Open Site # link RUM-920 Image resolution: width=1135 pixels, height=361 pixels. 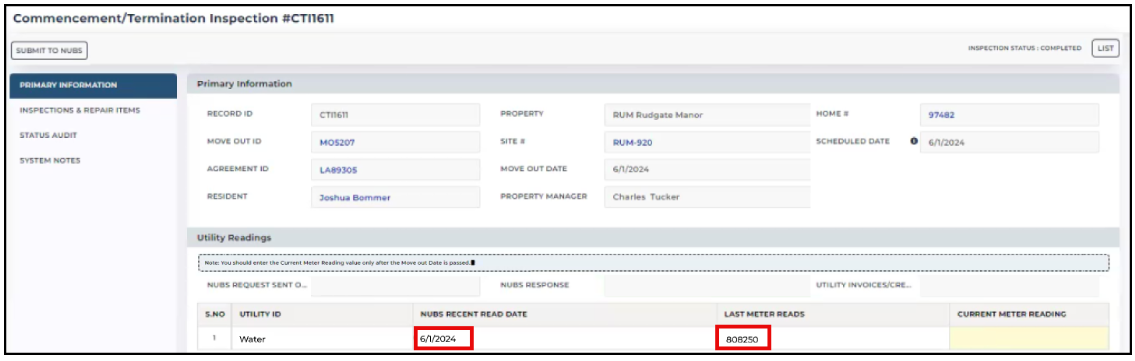pyautogui.click(x=632, y=143)
